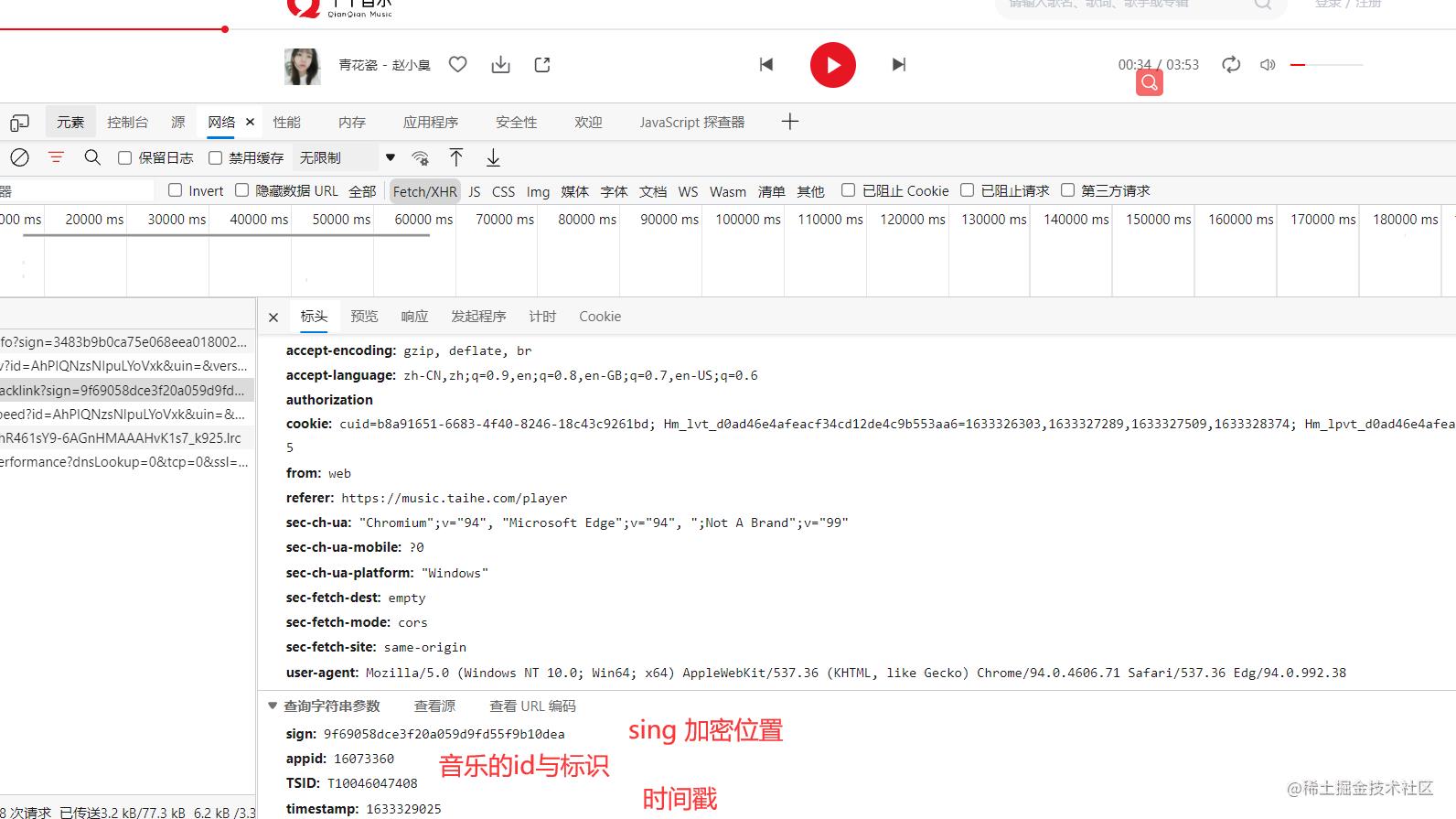Toggle the red filter icon

pos(56,157)
